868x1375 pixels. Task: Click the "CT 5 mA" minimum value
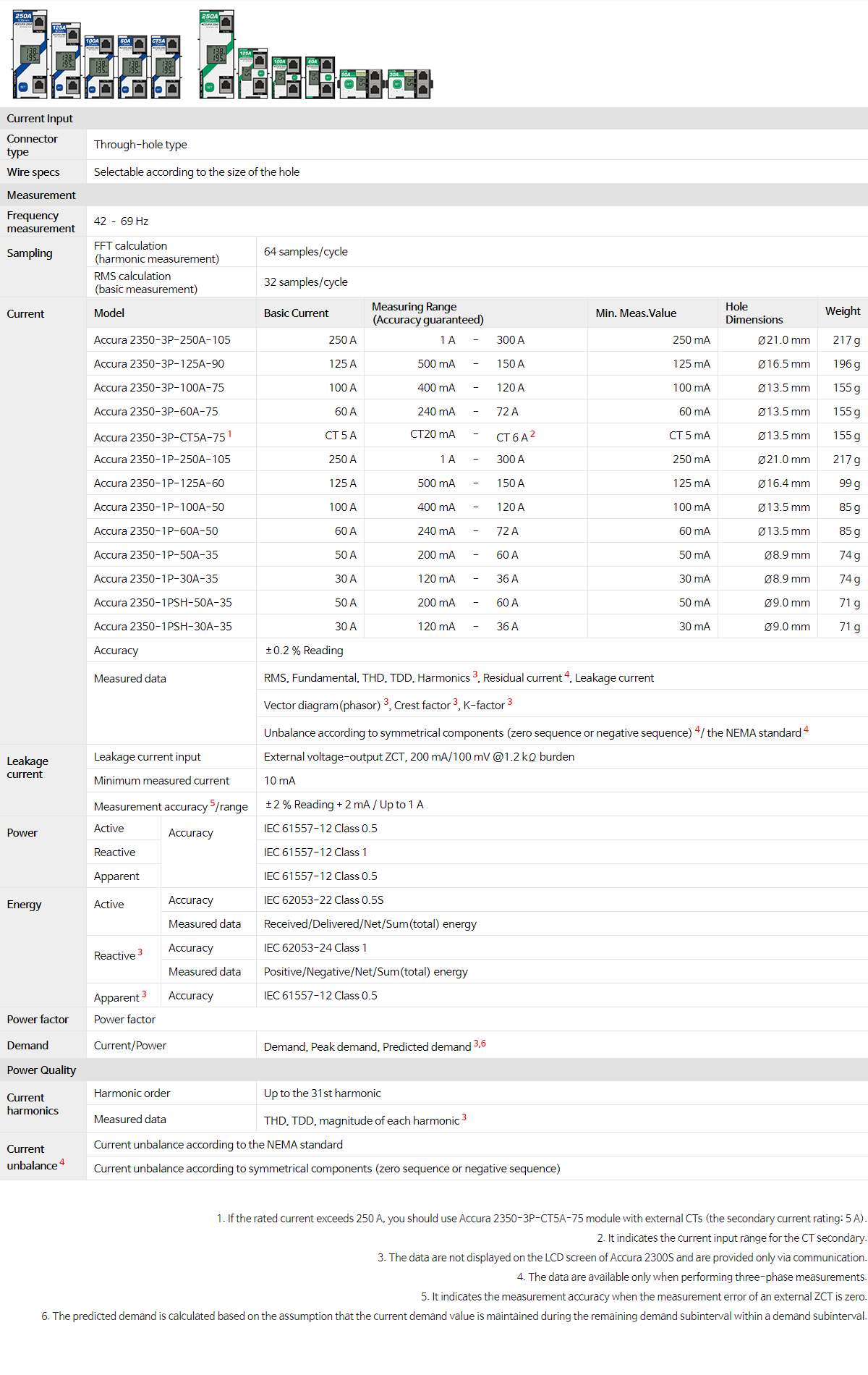(x=689, y=436)
